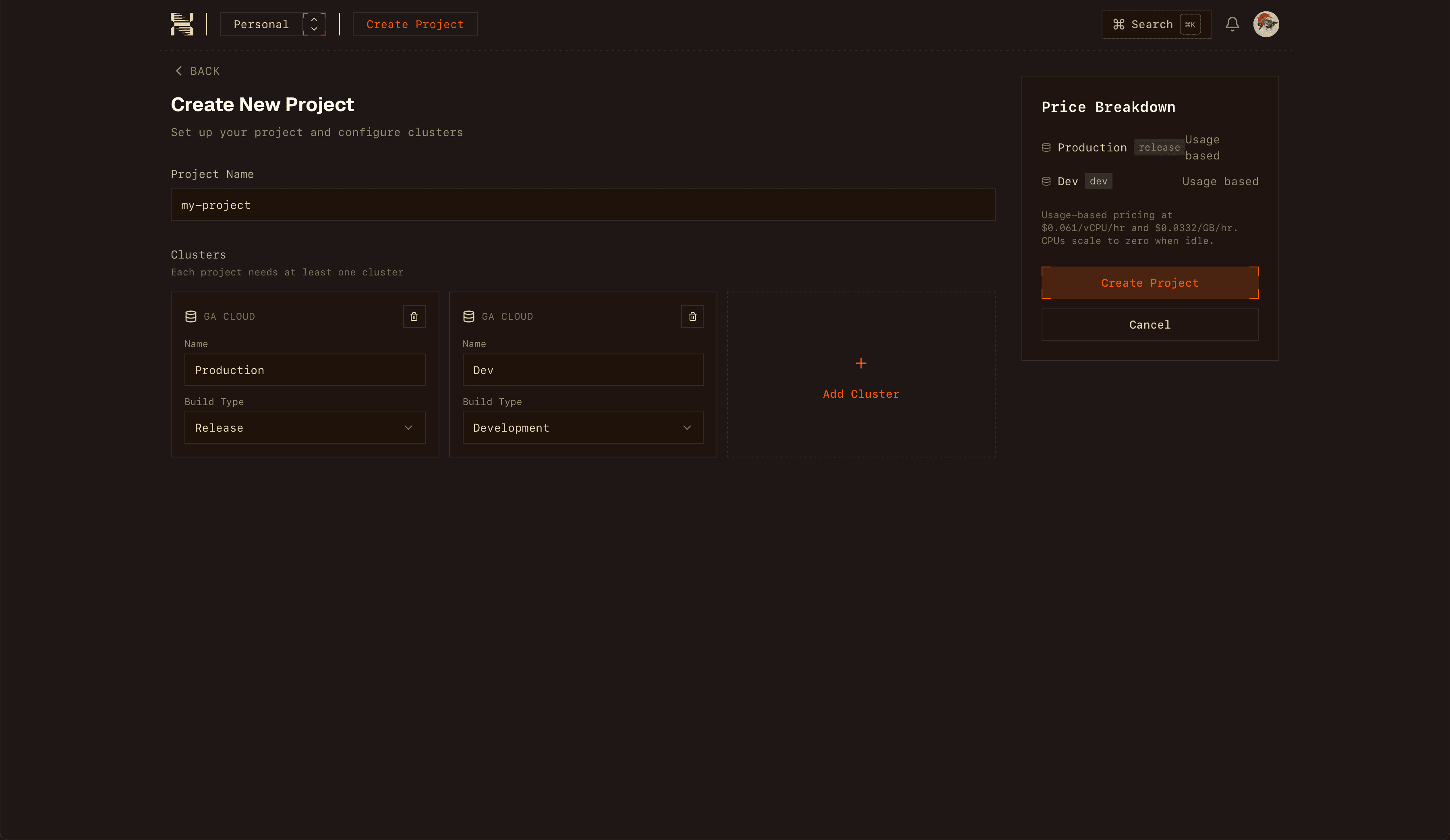
Task: Select the BACK navigation link
Action: (x=204, y=71)
